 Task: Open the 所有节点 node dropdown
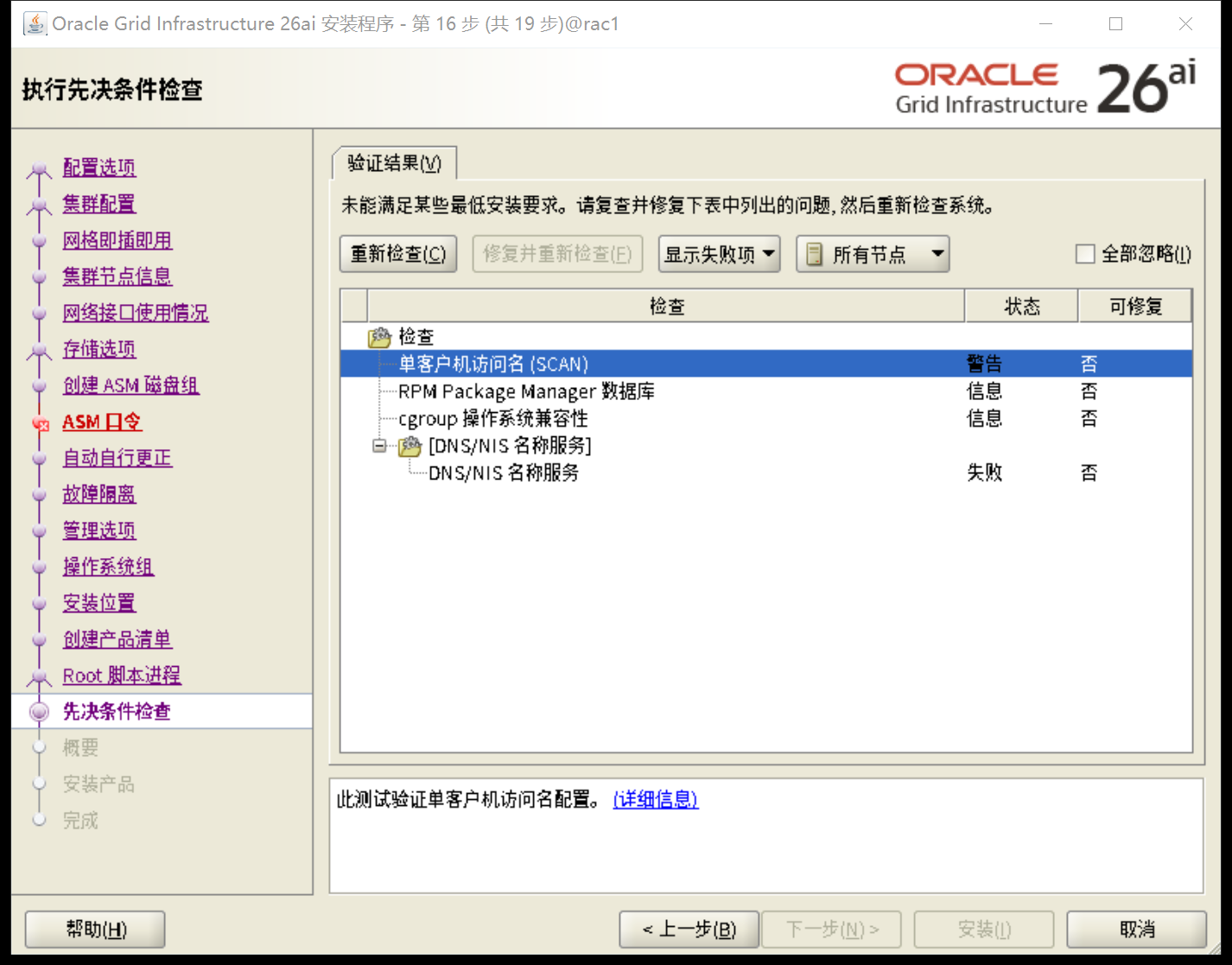pyautogui.click(x=873, y=254)
